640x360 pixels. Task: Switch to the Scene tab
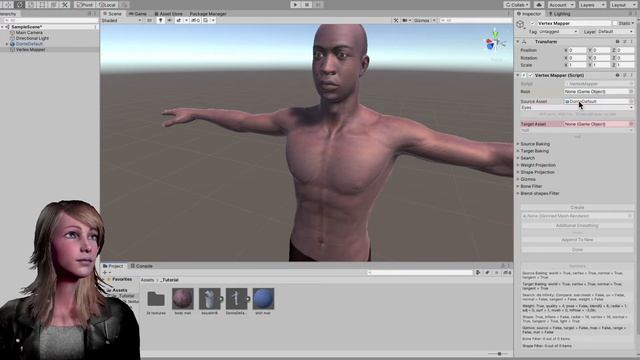112,13
